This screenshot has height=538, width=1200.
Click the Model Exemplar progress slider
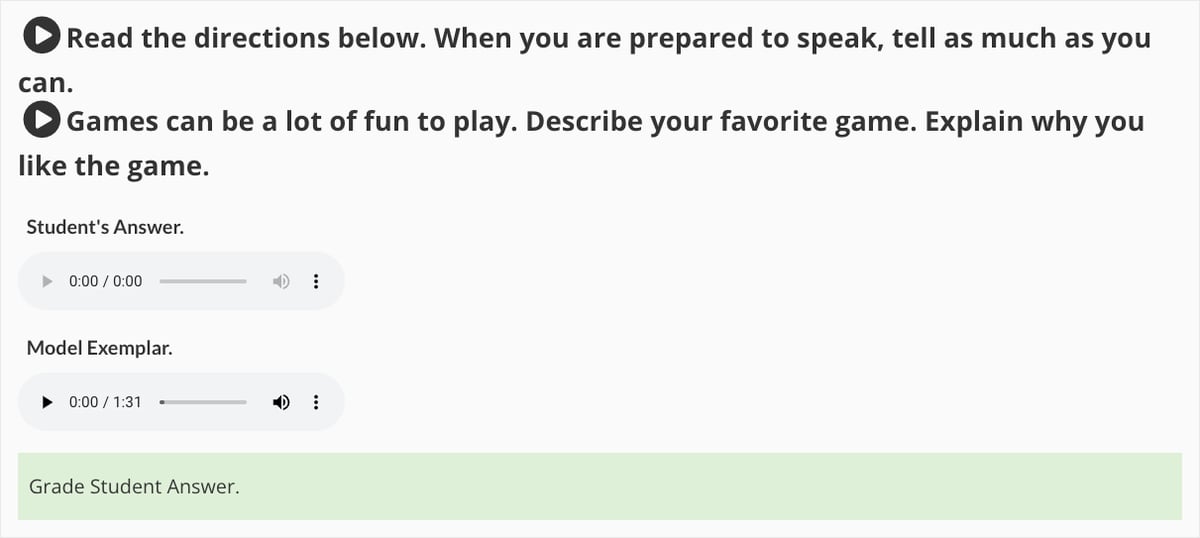click(203, 402)
